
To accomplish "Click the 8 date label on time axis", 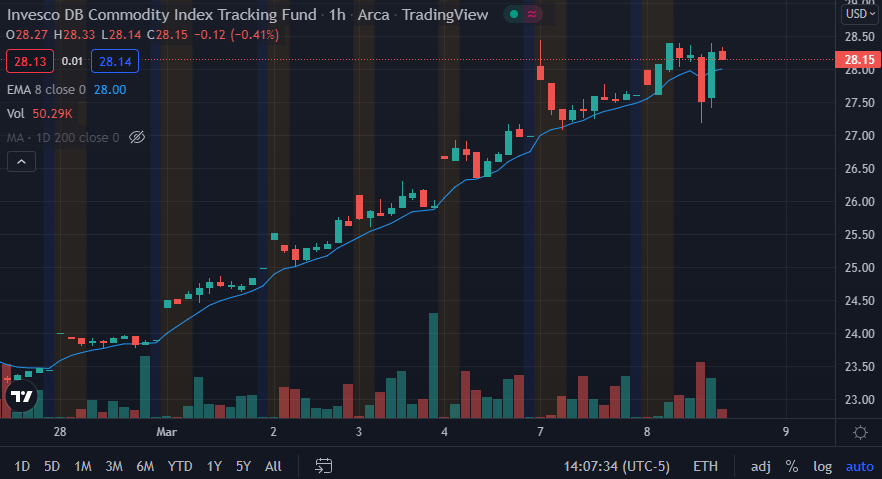I will 647,432.
